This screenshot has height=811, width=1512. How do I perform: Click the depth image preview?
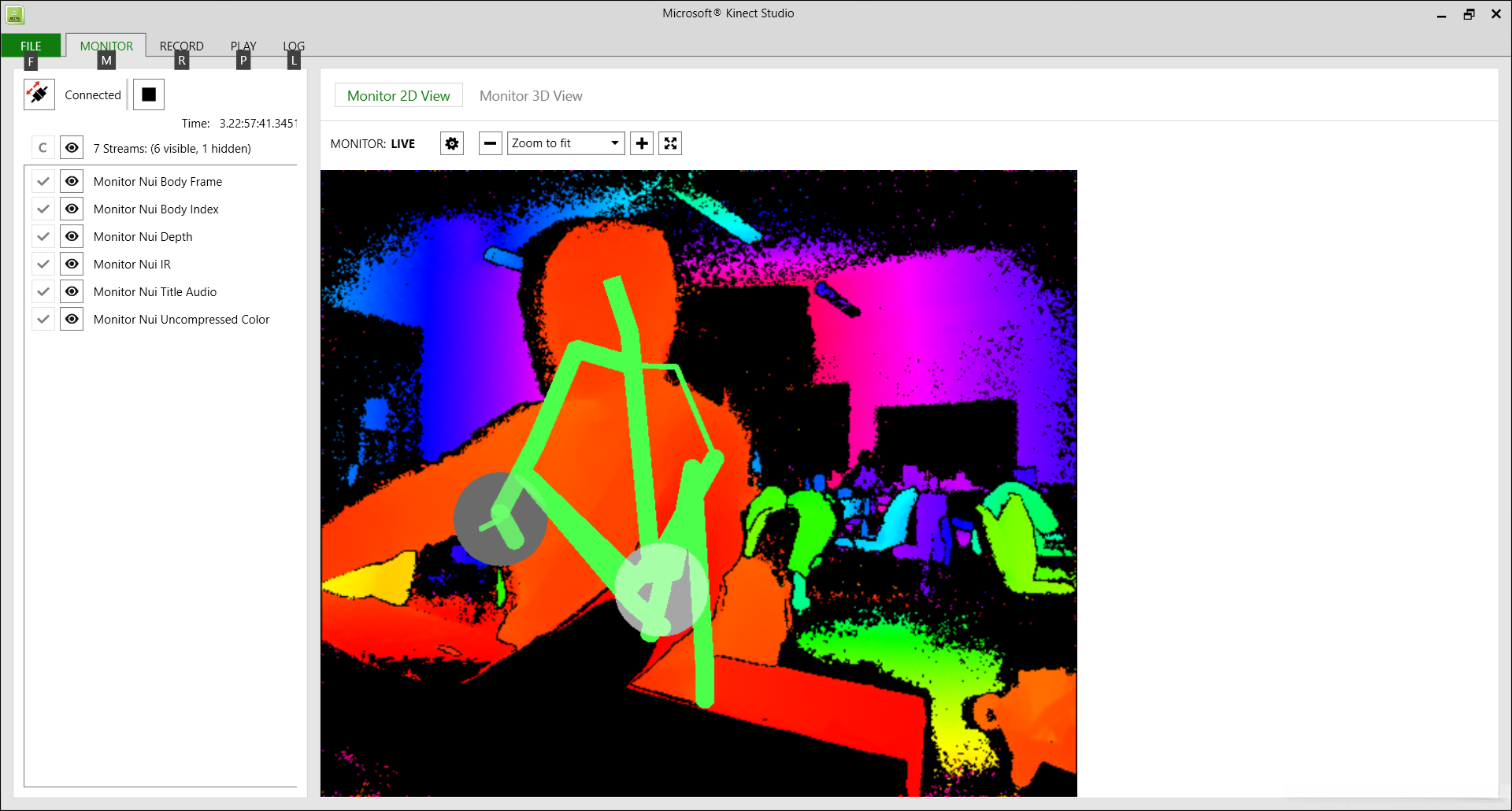click(699, 483)
